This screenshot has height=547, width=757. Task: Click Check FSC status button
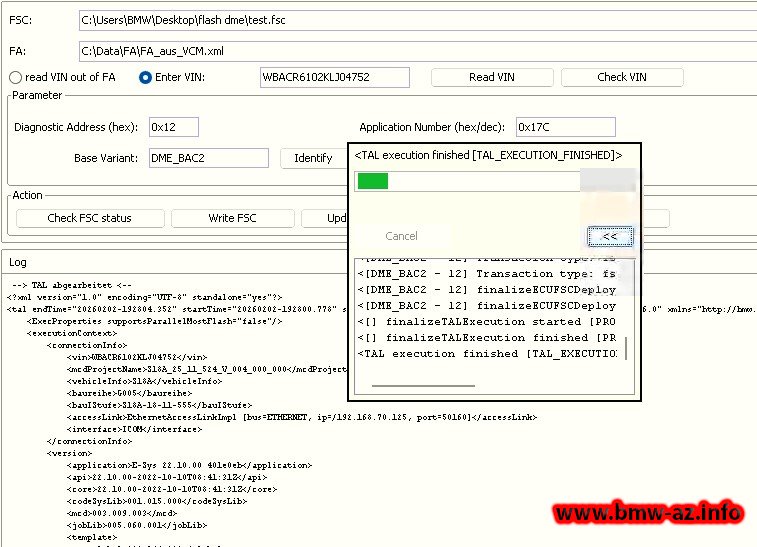(89, 218)
